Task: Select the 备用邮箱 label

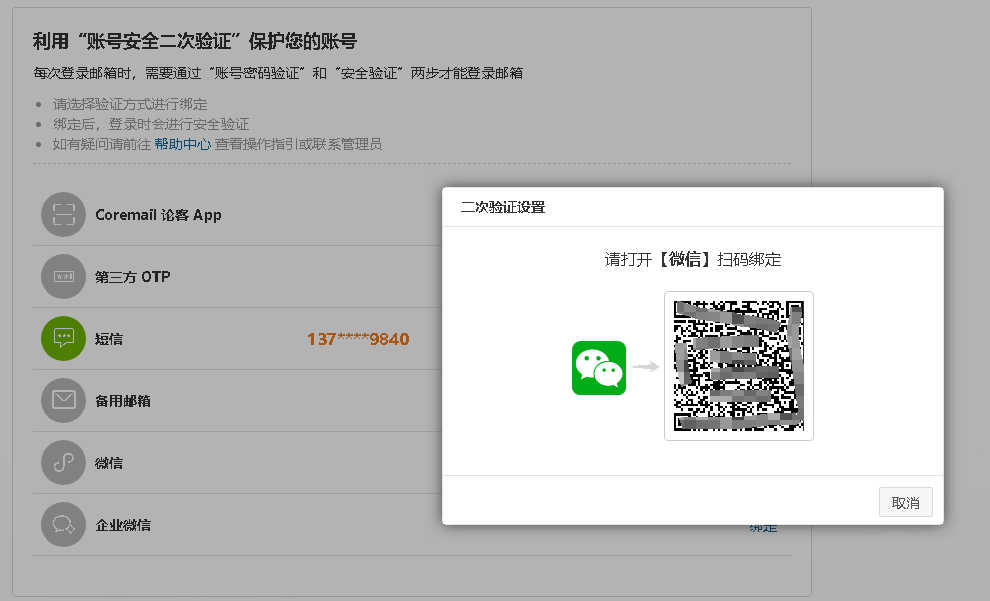Action: (x=122, y=401)
